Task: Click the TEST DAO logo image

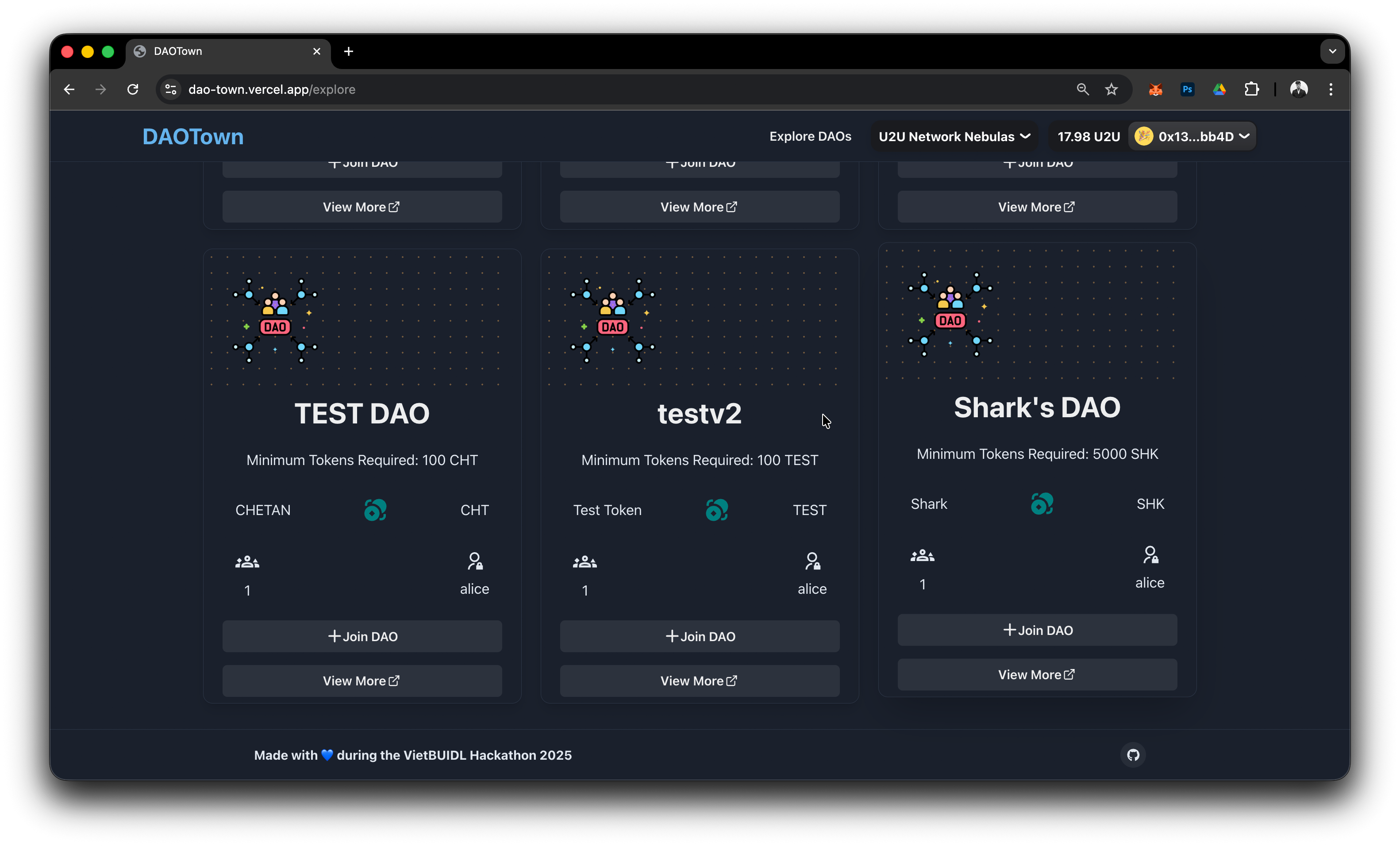Action: tap(275, 321)
